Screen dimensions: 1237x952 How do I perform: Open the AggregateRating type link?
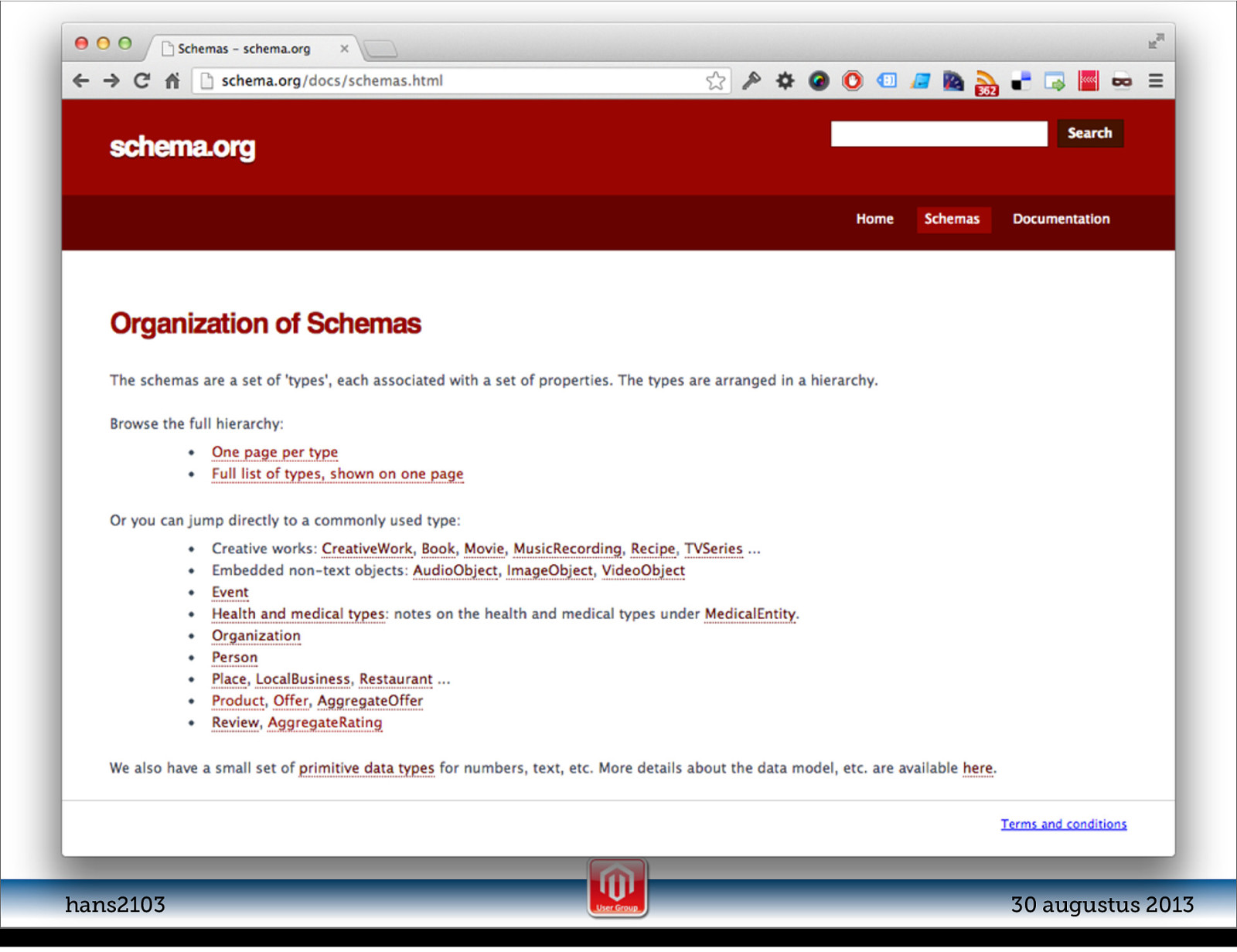[325, 722]
